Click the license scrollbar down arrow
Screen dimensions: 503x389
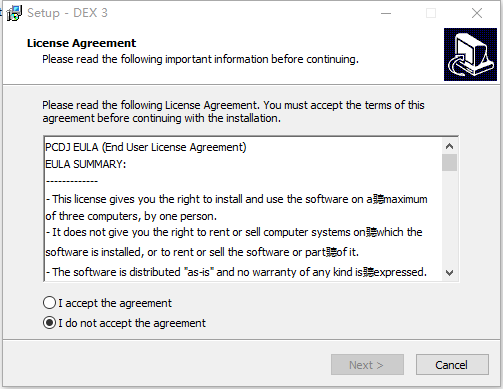(449, 273)
